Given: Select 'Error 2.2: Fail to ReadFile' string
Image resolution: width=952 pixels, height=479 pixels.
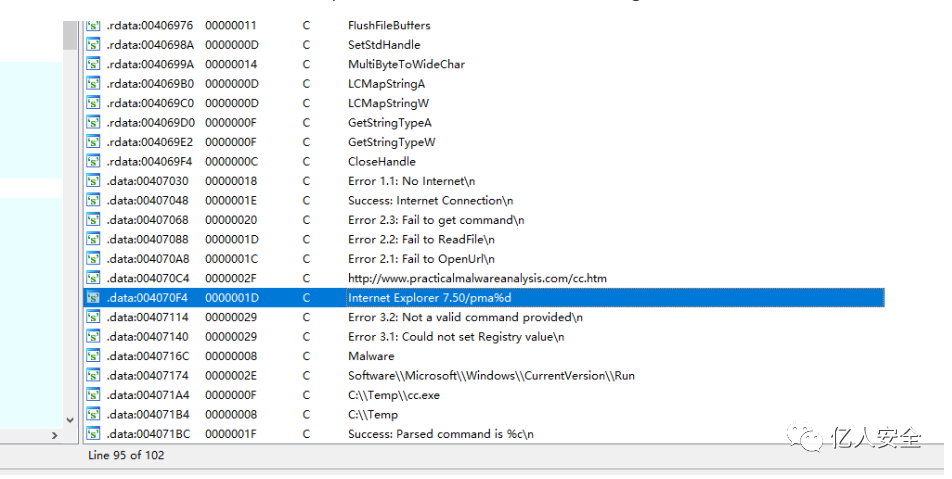Looking at the screenshot, I should pyautogui.click(x=421, y=239).
